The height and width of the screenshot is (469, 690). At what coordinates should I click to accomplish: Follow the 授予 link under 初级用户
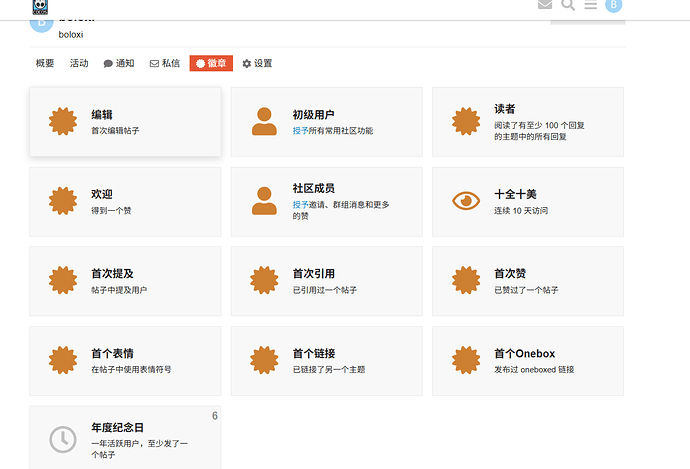(x=300, y=131)
